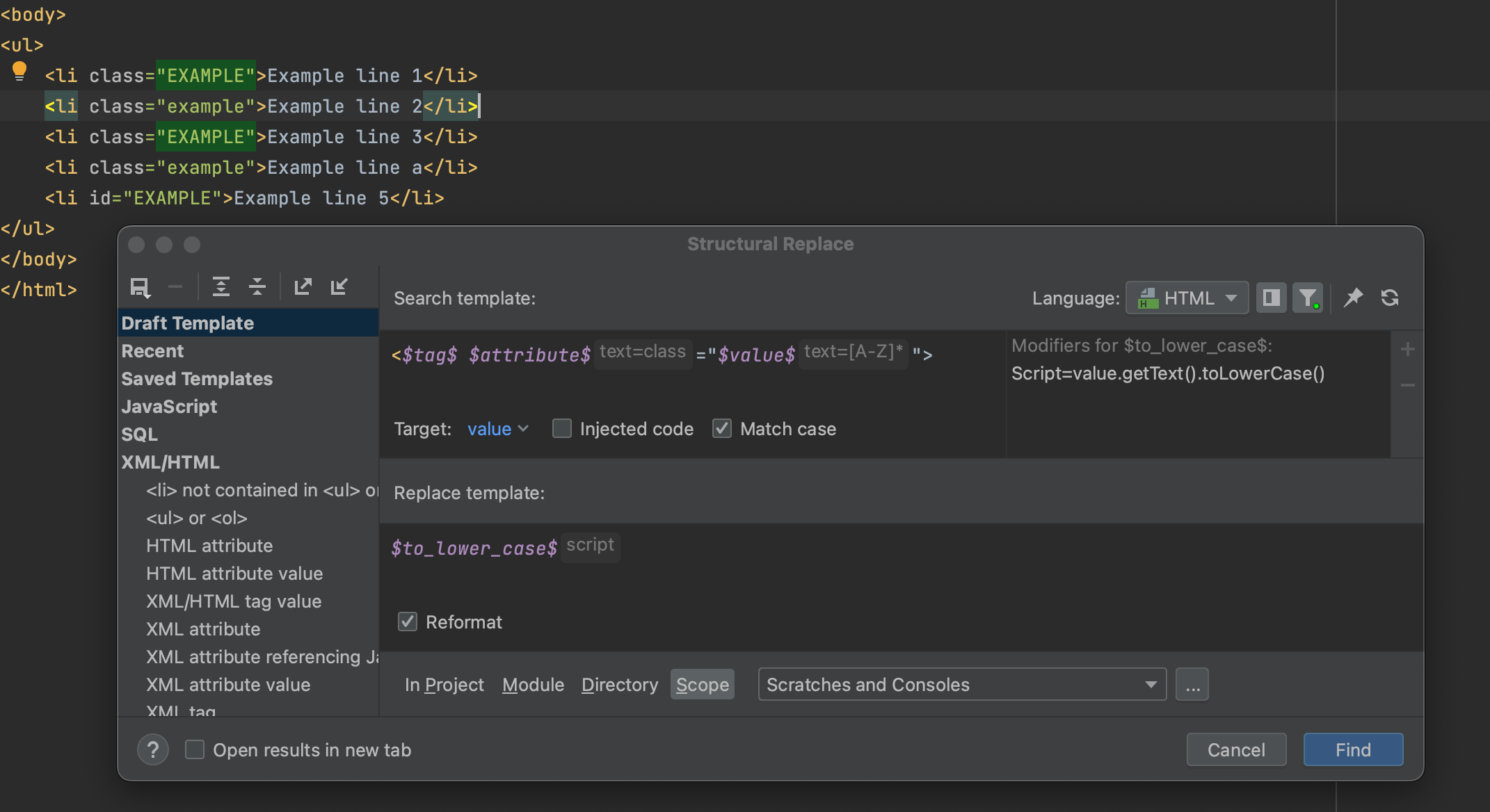Select 'XML attribute value' template

pos(228,685)
